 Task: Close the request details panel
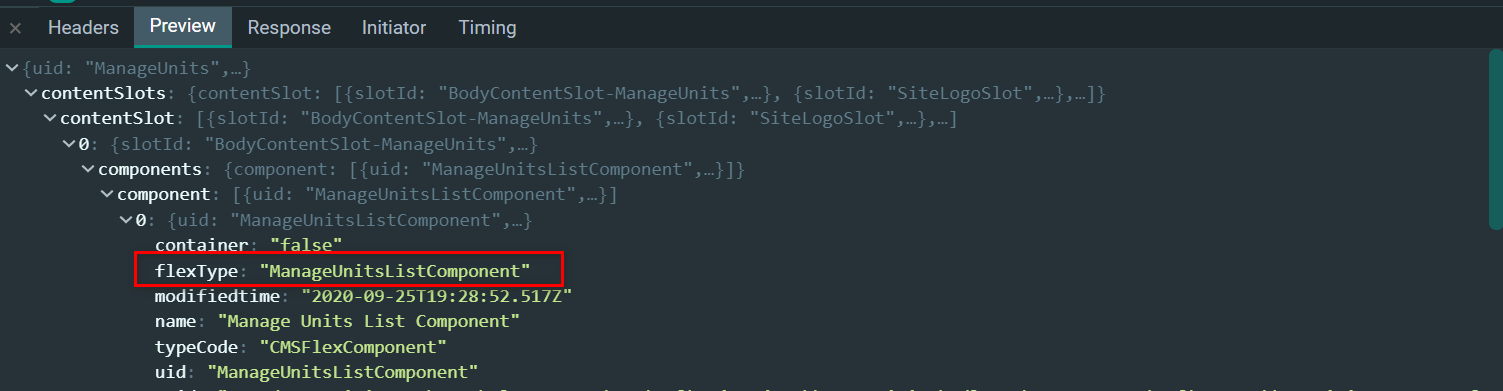[x=15, y=29]
